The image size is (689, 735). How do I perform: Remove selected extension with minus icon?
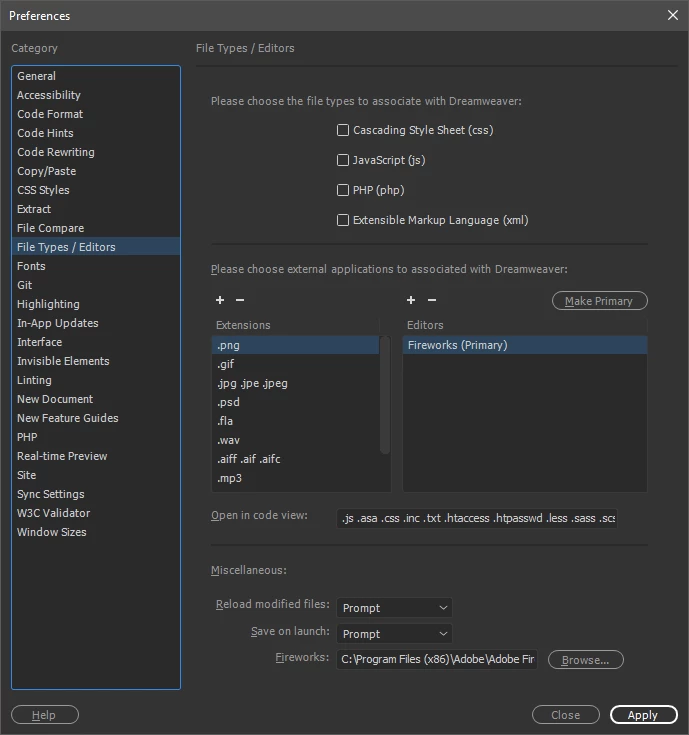[240, 300]
